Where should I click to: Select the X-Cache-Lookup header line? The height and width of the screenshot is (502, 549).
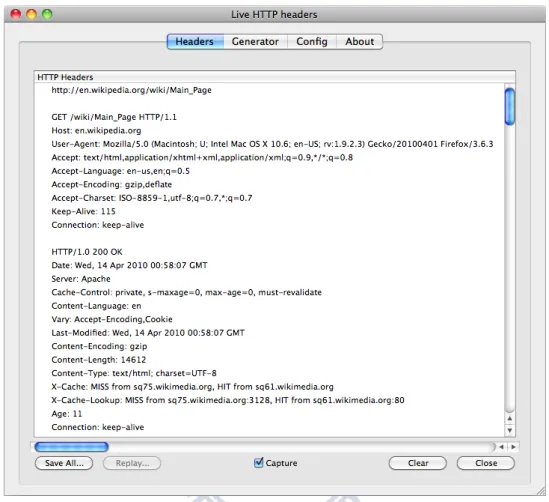[228, 400]
